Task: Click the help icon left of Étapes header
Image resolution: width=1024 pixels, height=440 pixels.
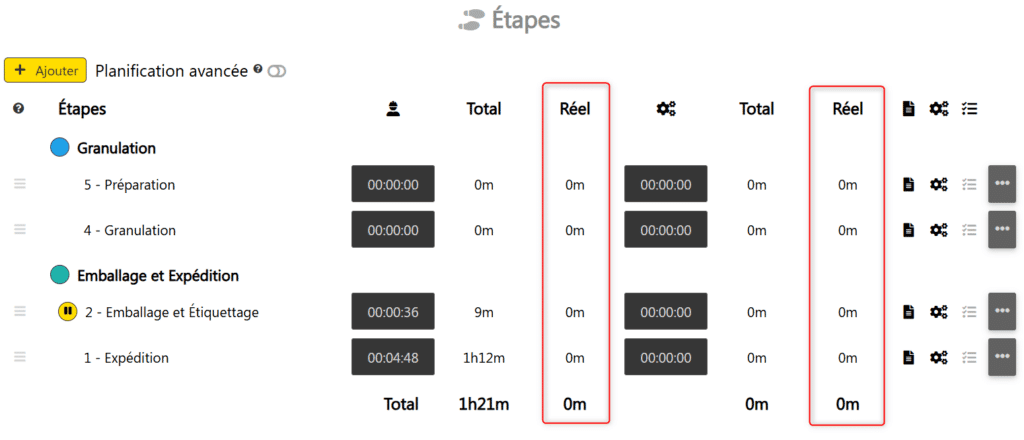Action: point(19,109)
